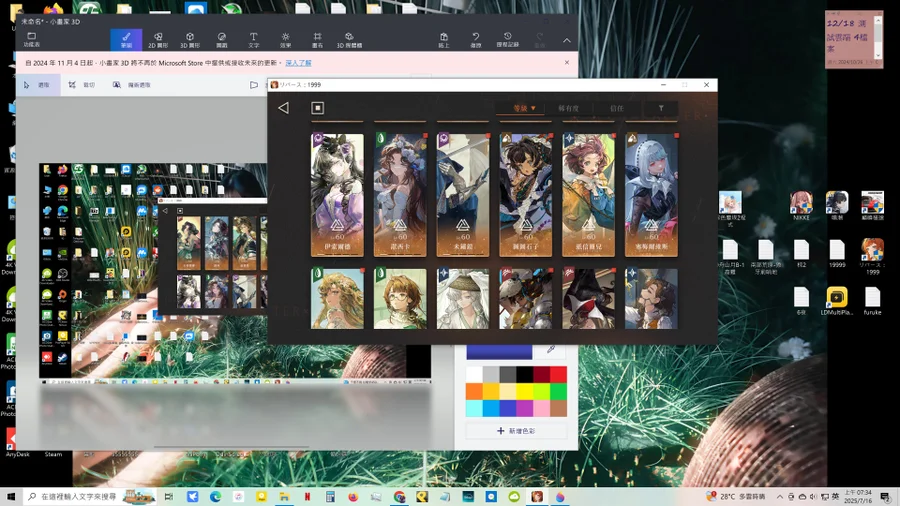Click the Paste button in Paint 3D
Screen dimensions: 900x506
point(444,40)
